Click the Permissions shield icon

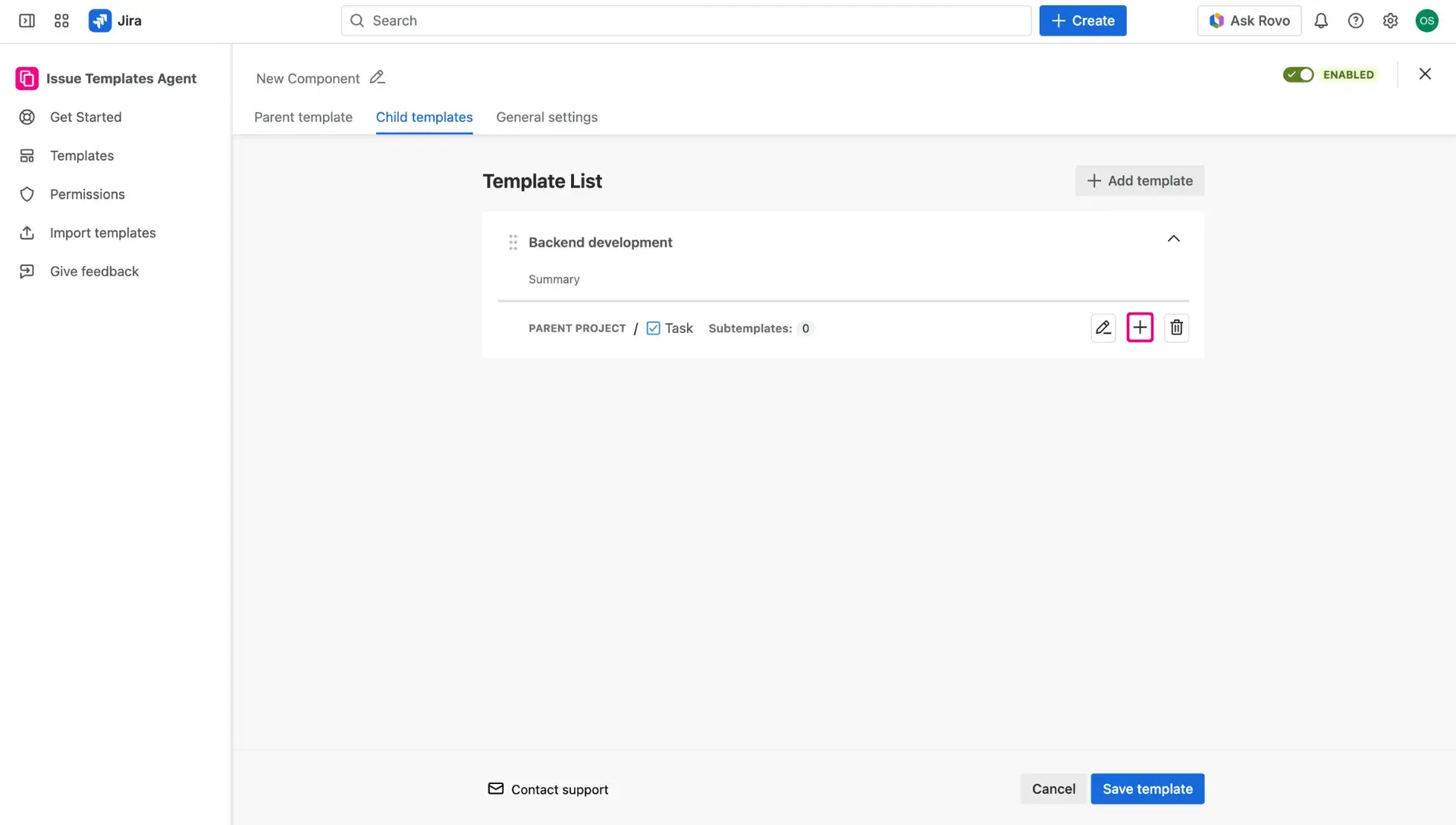pos(27,194)
